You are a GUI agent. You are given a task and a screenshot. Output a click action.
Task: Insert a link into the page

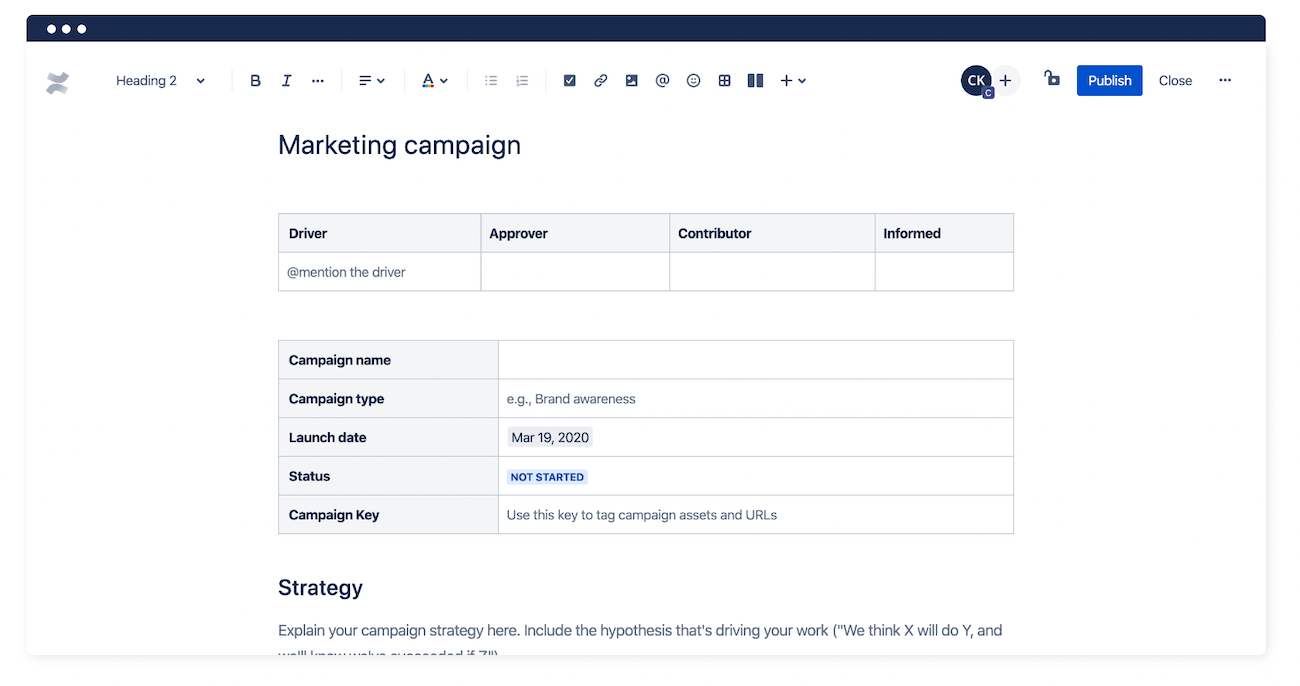point(600,80)
